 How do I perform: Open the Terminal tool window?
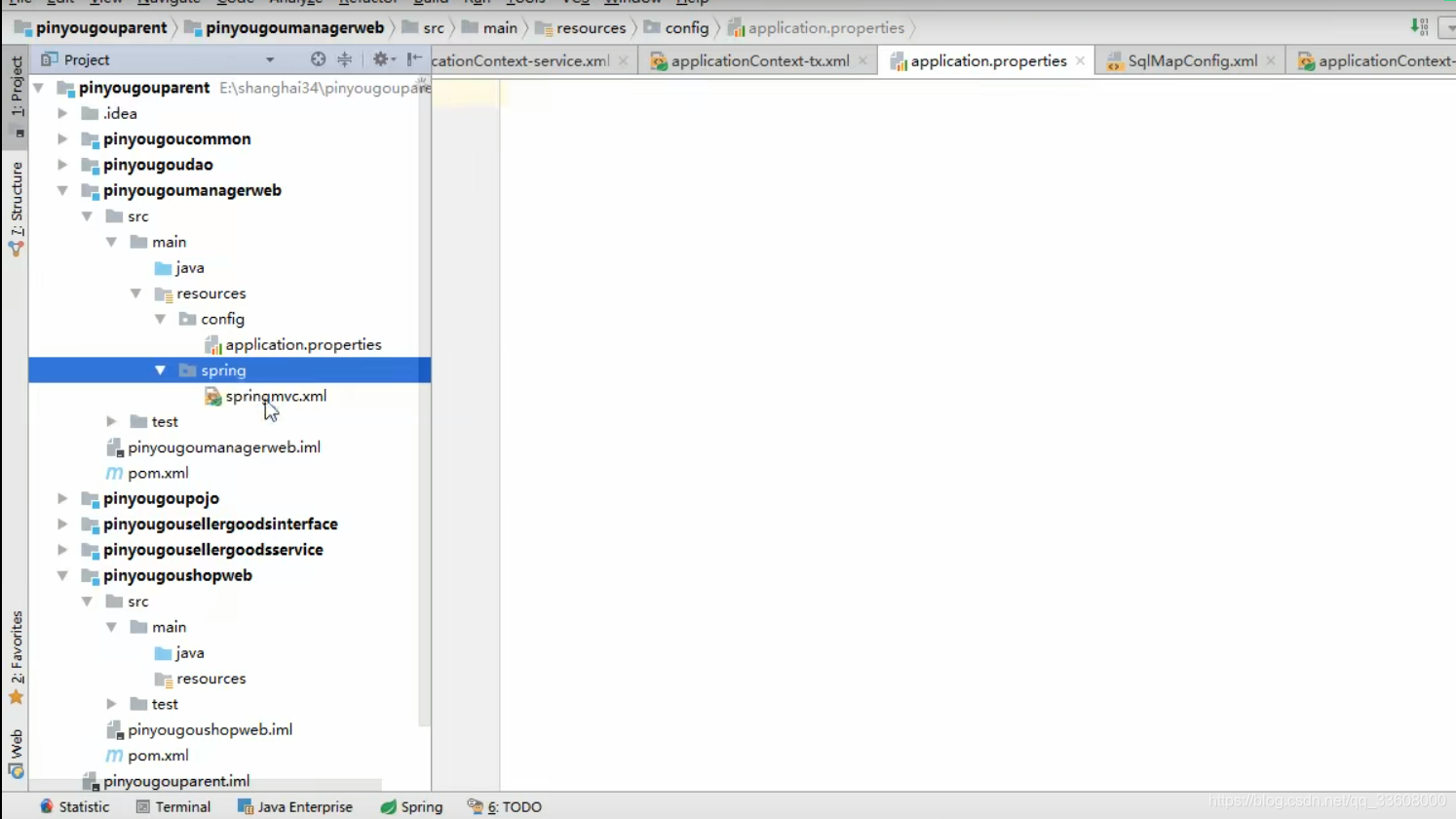point(173,806)
